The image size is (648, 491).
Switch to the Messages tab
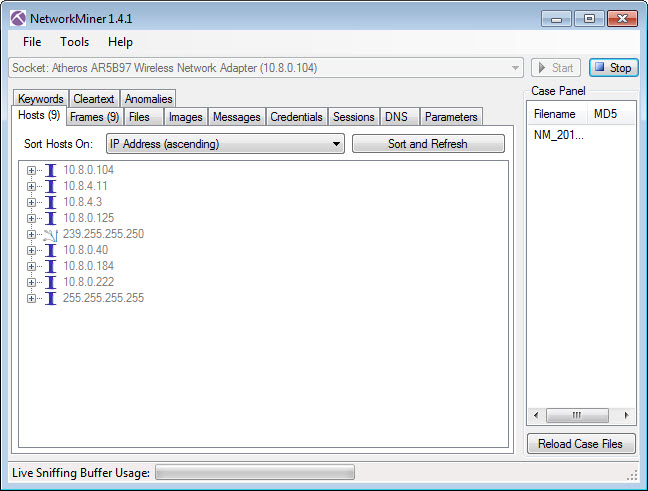click(x=237, y=117)
